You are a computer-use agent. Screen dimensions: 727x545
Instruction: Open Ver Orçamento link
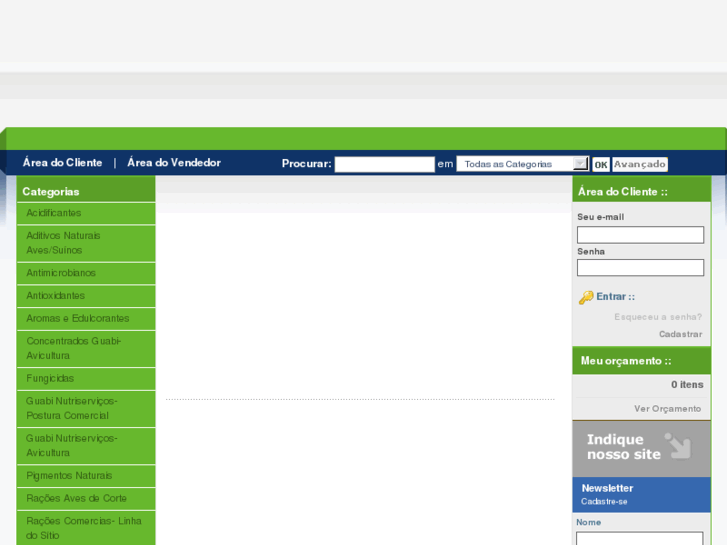point(668,409)
